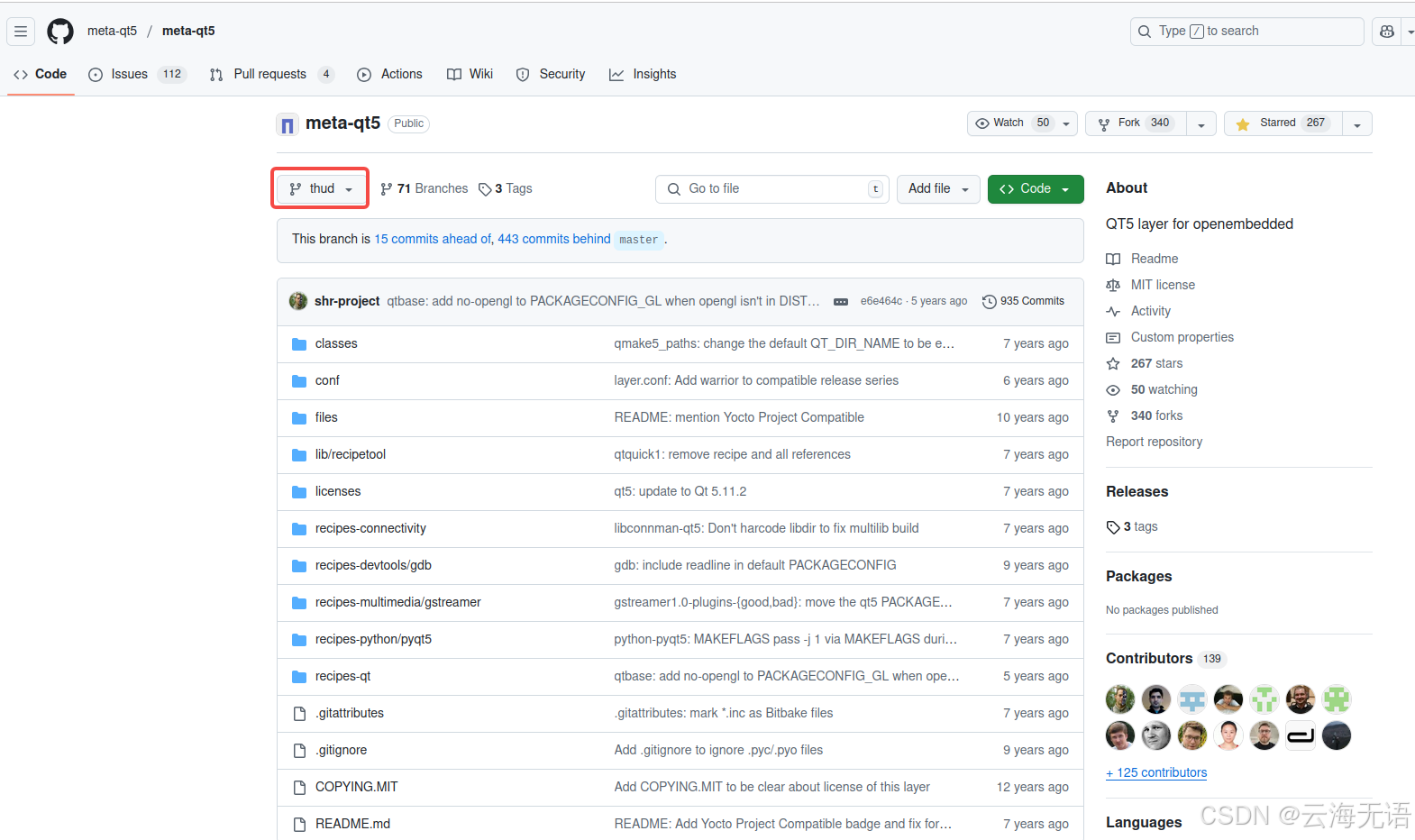Open the Add file dropdown

938,188
